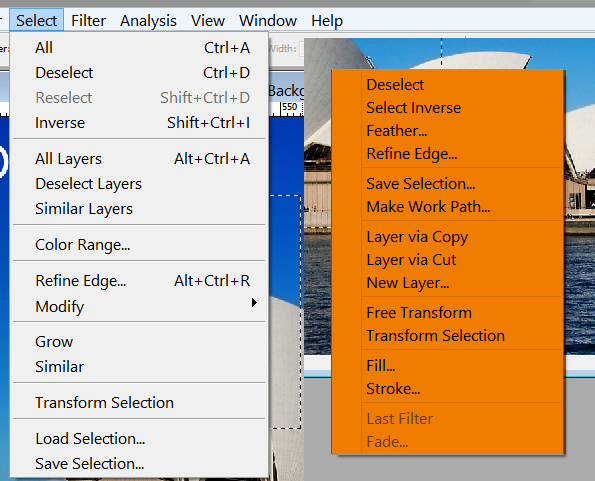
Task: Open the Analysis menu
Action: point(148,20)
